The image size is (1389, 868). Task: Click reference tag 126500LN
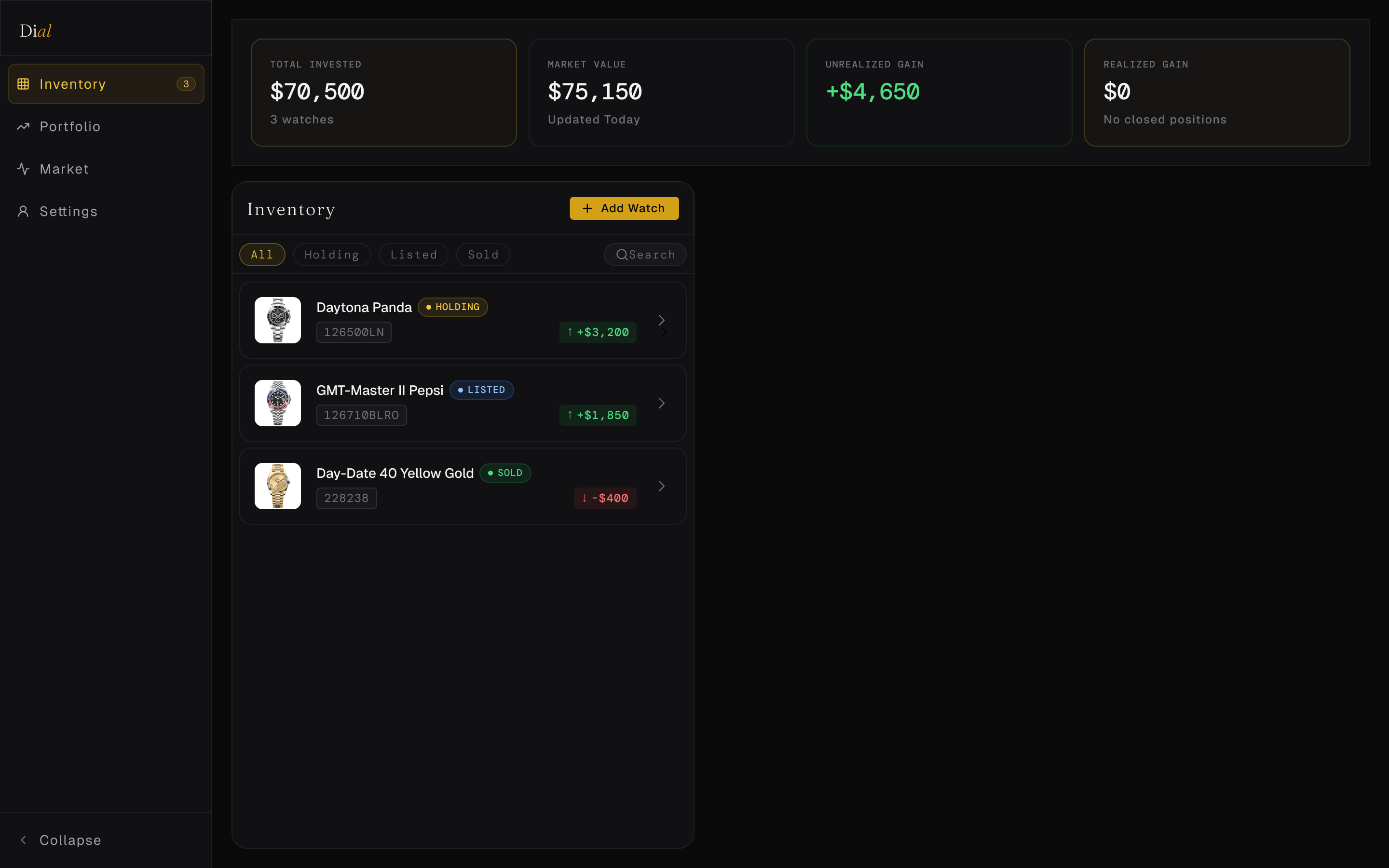click(x=354, y=332)
